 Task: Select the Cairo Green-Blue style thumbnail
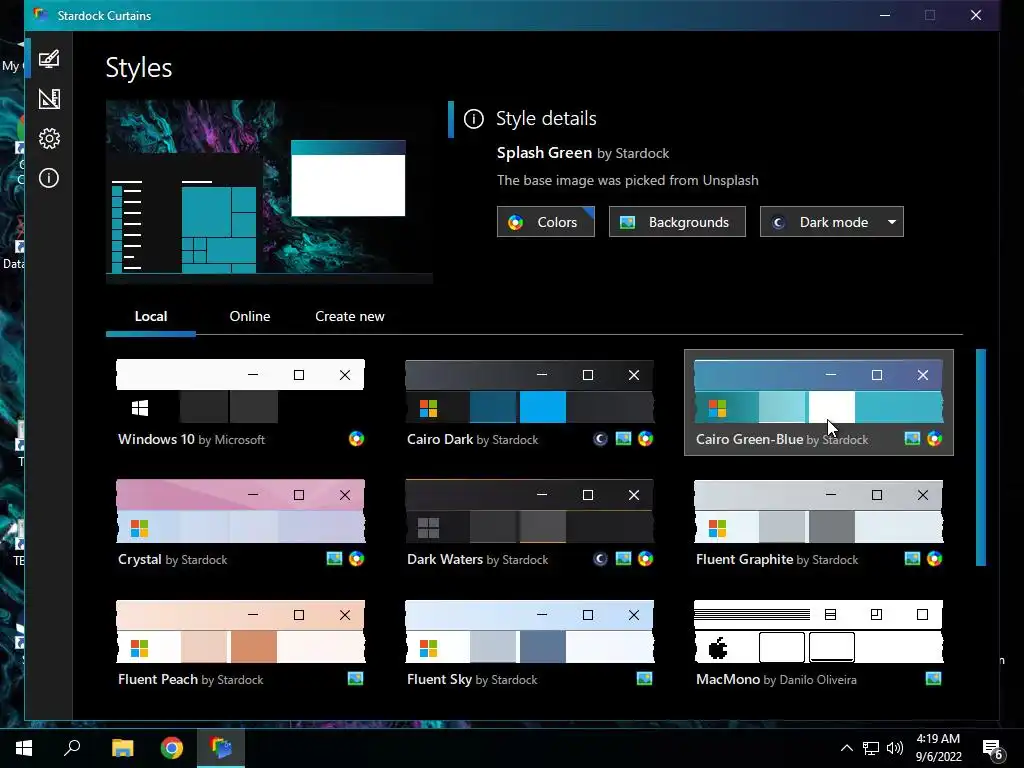coord(818,392)
